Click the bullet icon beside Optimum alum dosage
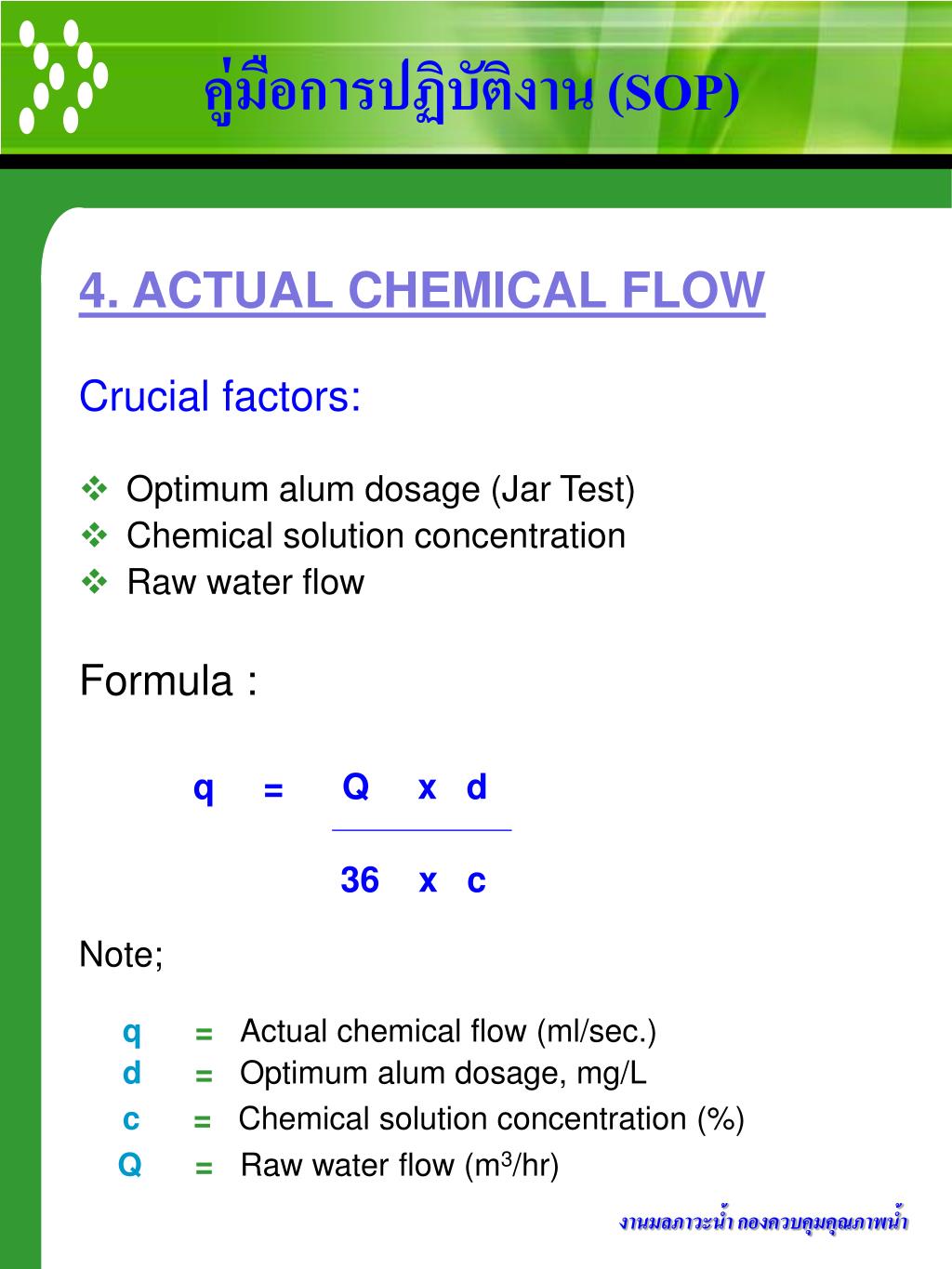952x1269 pixels. (x=95, y=488)
